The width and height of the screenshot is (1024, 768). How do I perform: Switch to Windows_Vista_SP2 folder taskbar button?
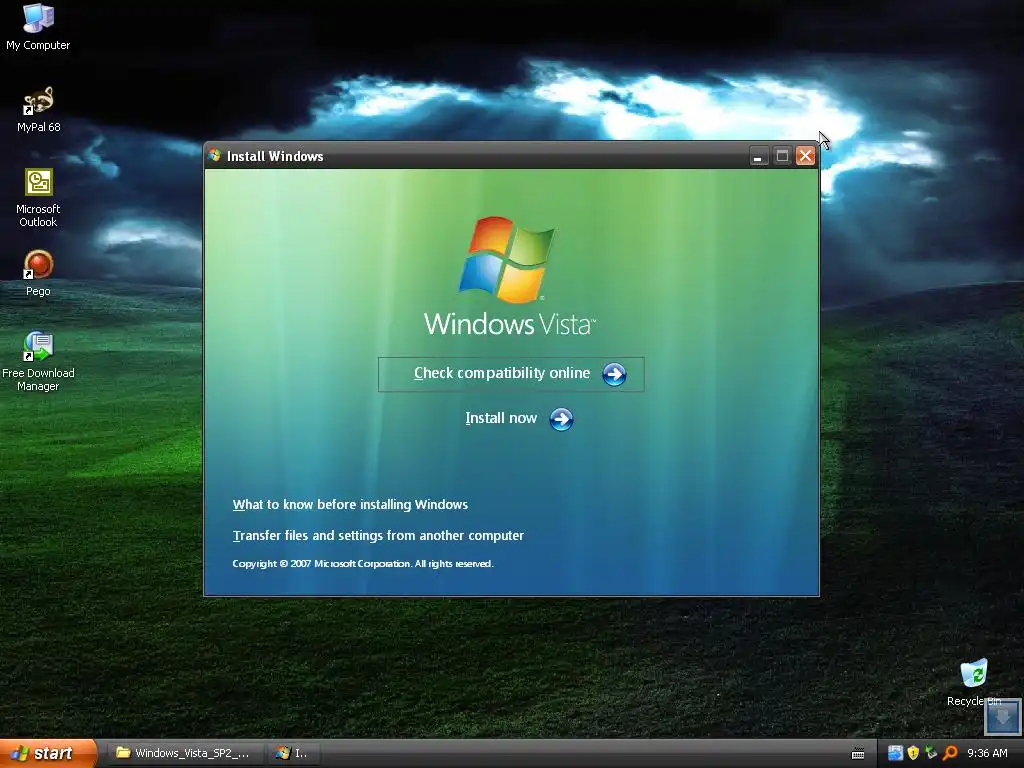(184, 753)
